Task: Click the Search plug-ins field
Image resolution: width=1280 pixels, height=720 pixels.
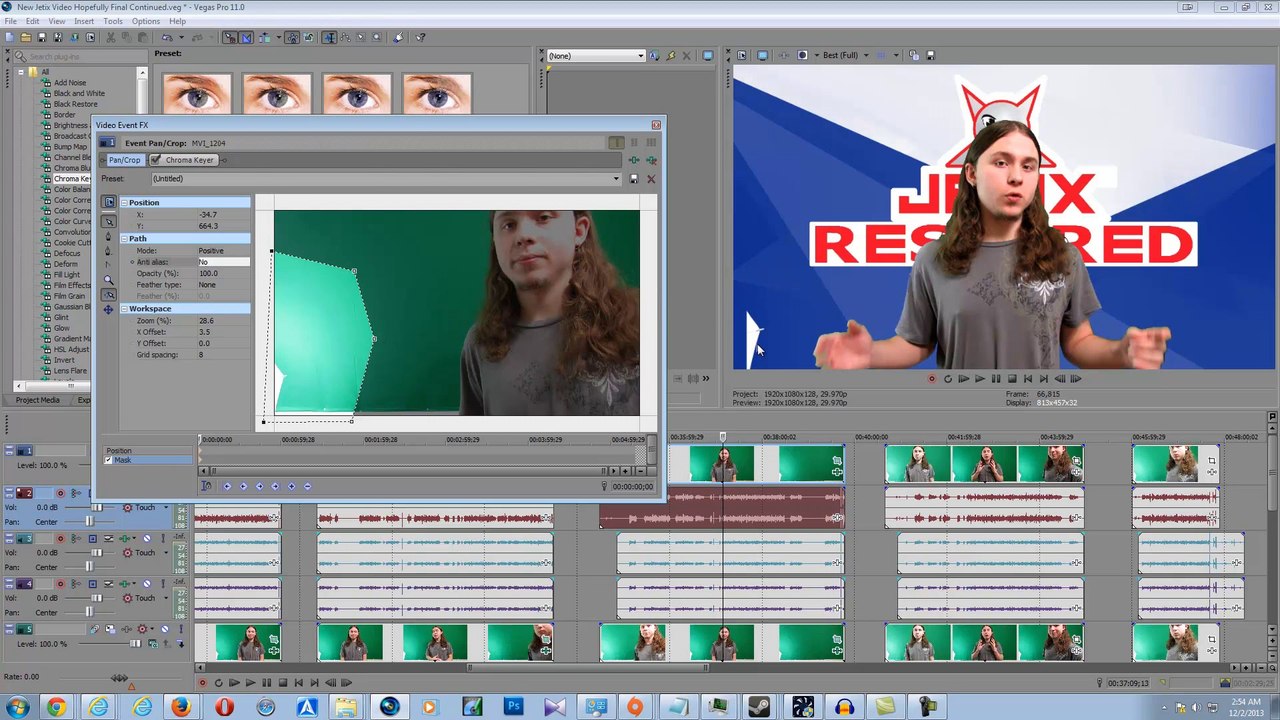Action: pyautogui.click(x=80, y=57)
